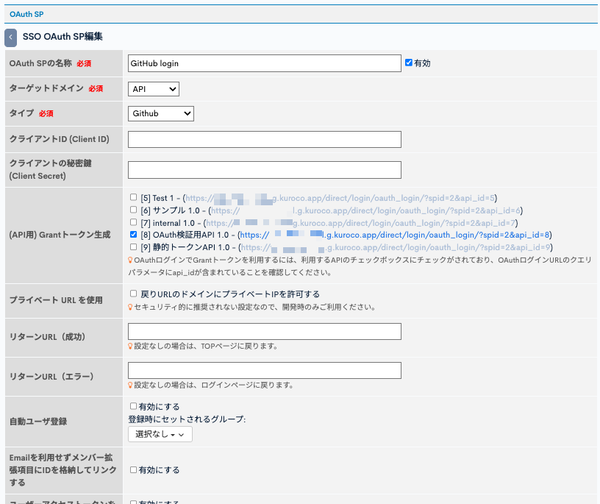The height and width of the screenshot is (504, 600).
Task: Open the oauth_login URL with api_id=5
Action: 340,198
